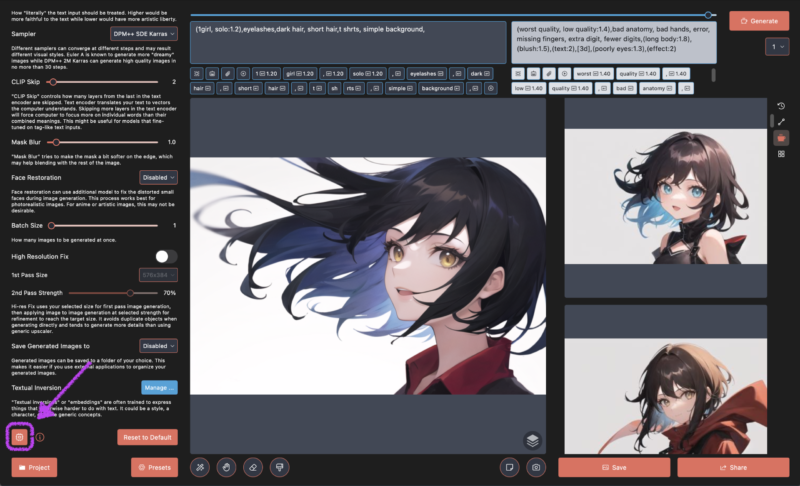This screenshot has width=800, height=486.
Task: Toggle the High Resolution Fix switch
Action: click(165, 256)
